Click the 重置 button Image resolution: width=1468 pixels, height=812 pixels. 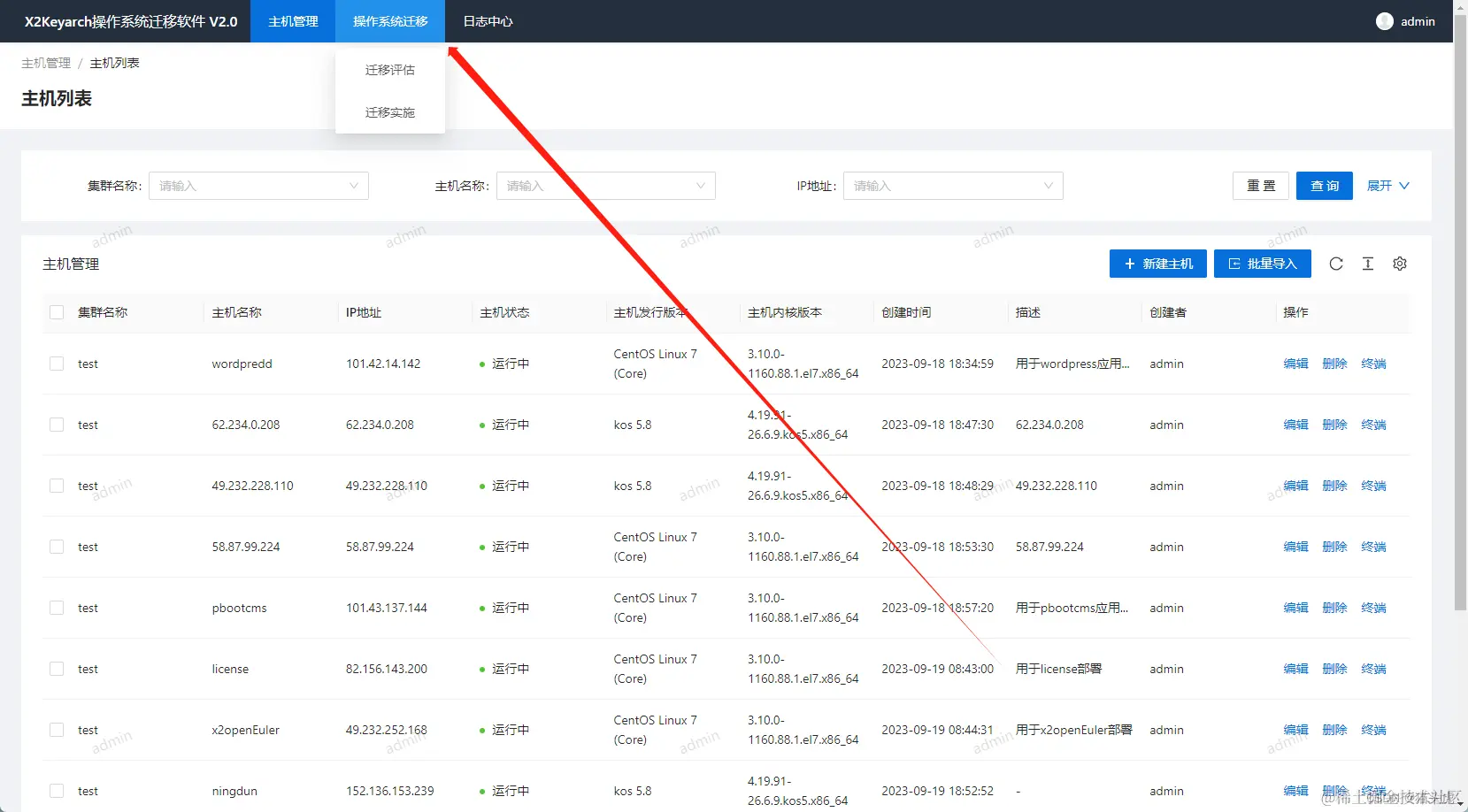point(1261,186)
